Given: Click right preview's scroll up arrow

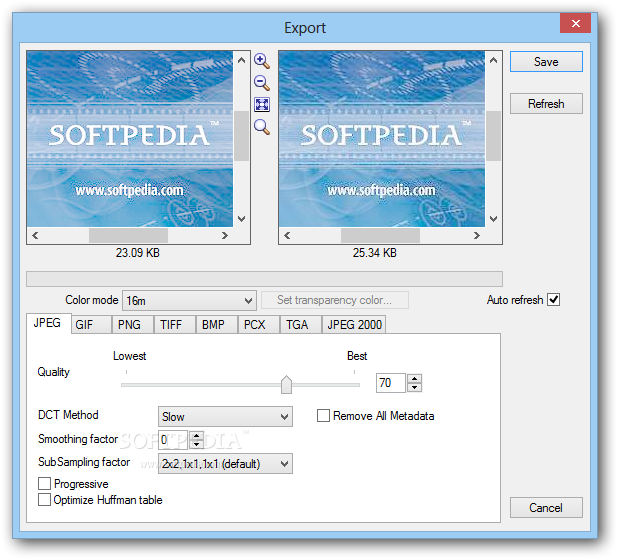Looking at the screenshot, I should click(x=493, y=60).
